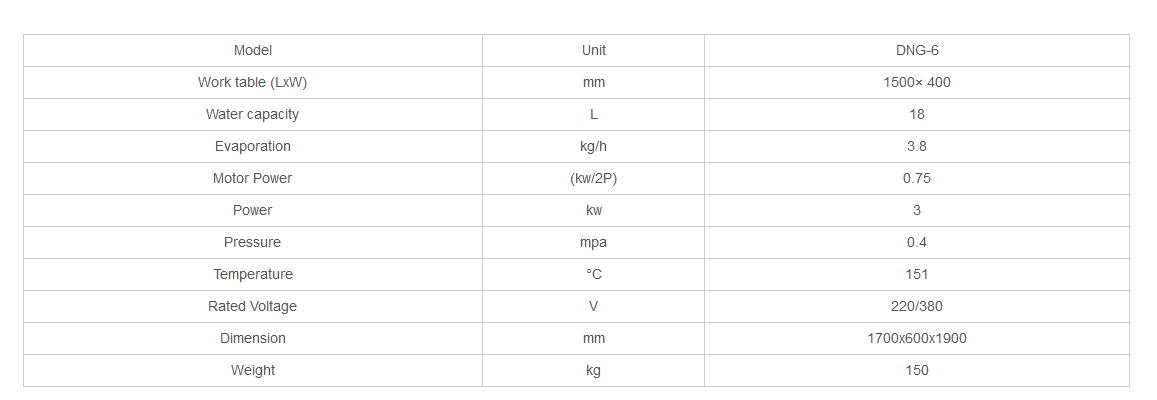Select the mpa unit cell
Image resolution: width=1157 pixels, height=400 pixels.
pos(593,243)
